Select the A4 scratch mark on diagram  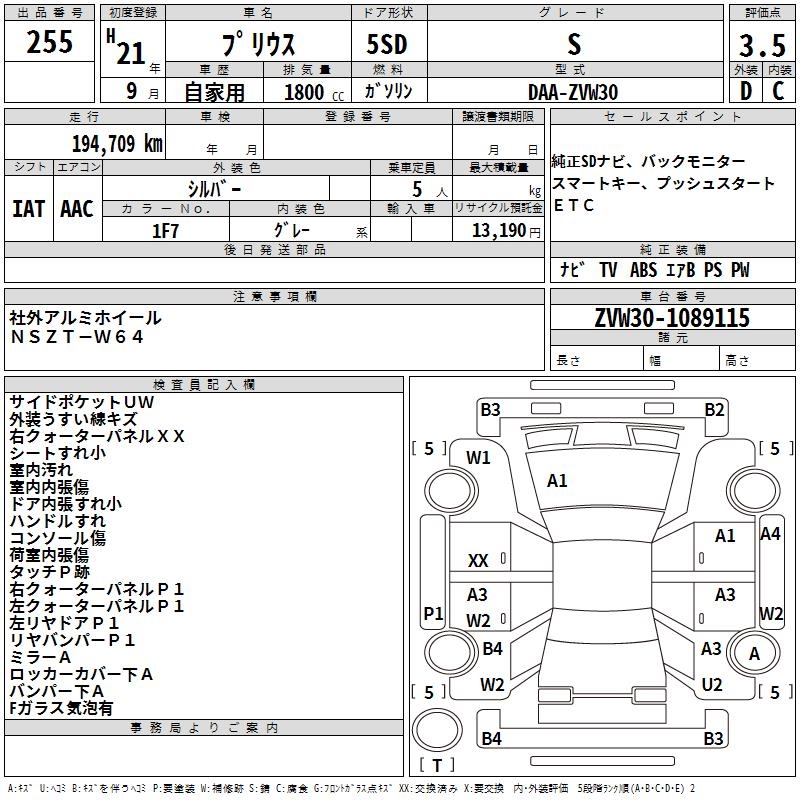coord(769,534)
